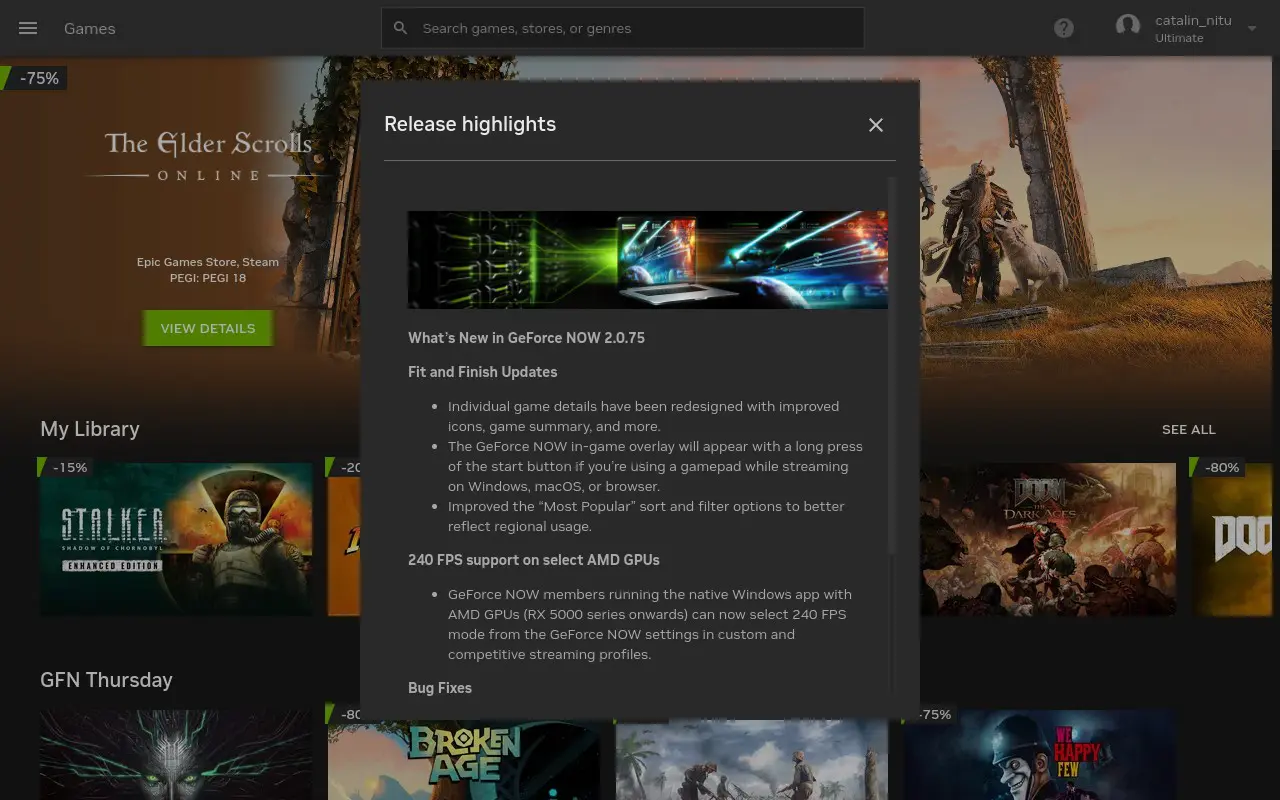Click '240 FPS support on select AMD GPUs' heading

pyautogui.click(x=534, y=560)
